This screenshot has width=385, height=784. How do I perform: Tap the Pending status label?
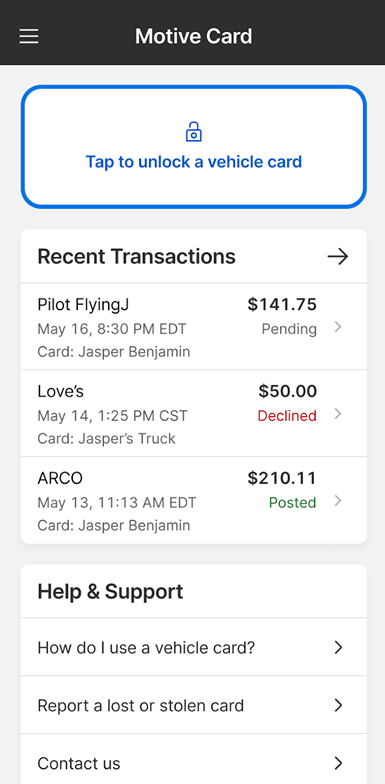pos(289,330)
